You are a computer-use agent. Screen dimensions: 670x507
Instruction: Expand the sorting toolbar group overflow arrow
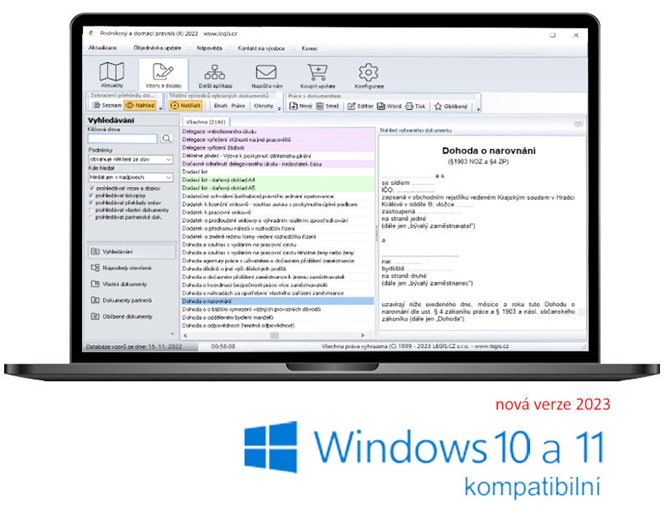pyautogui.click(x=279, y=108)
